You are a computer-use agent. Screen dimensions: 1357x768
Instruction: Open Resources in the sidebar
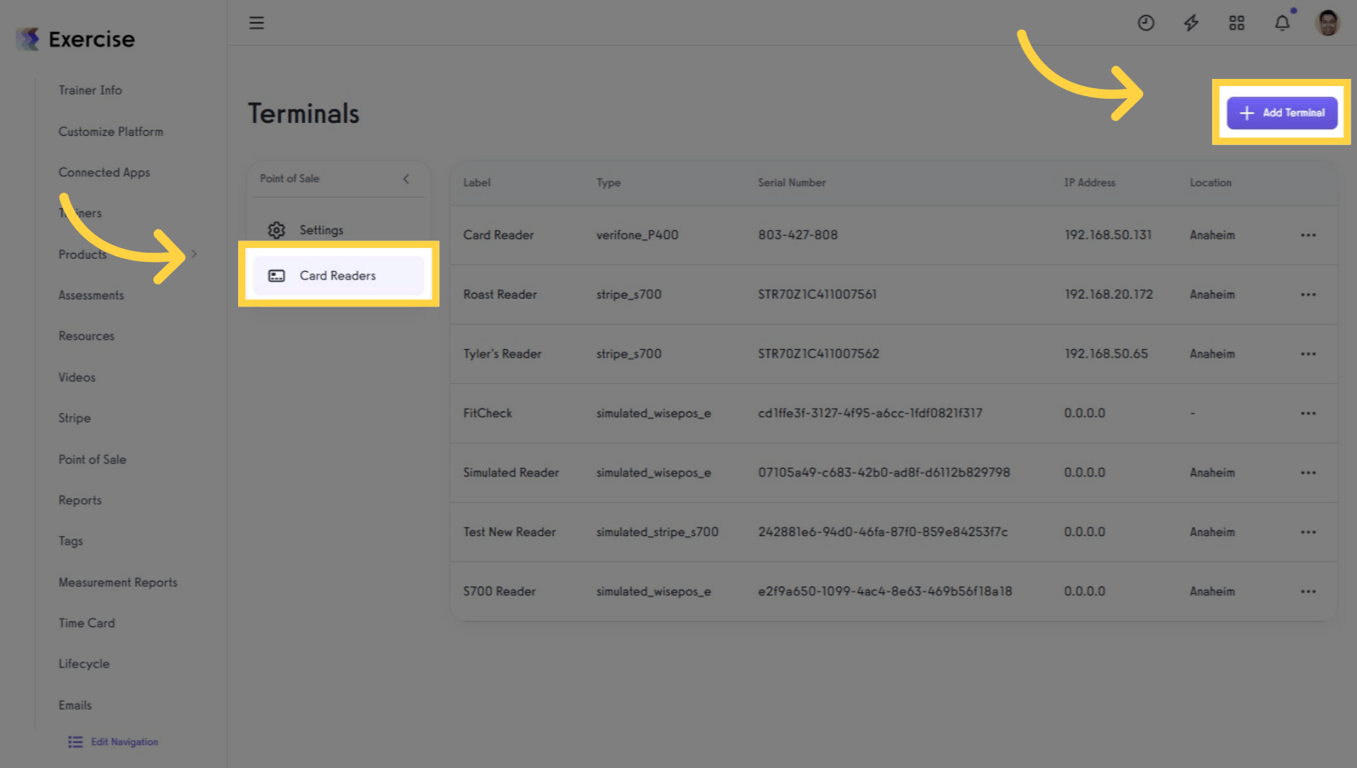click(86, 336)
